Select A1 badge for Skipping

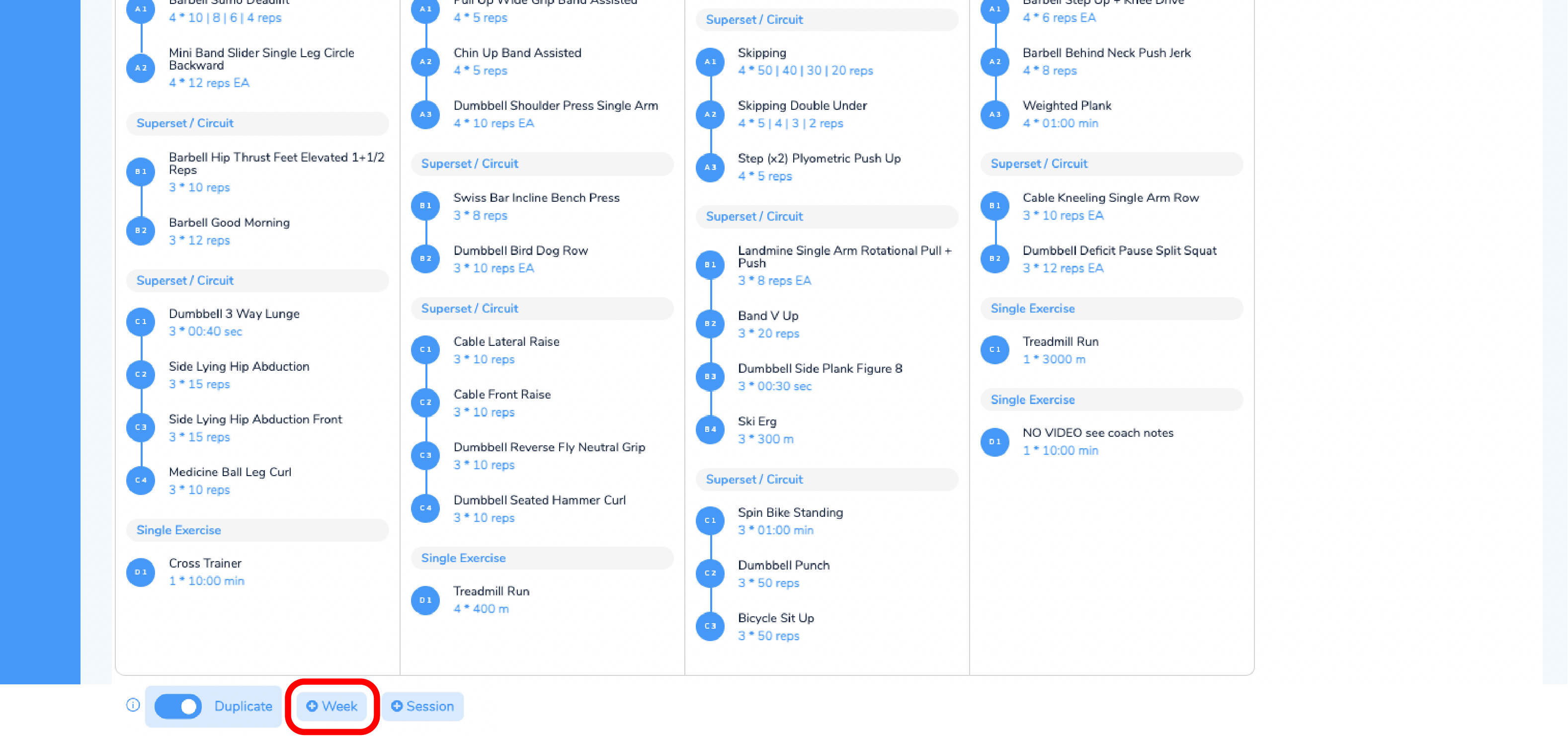[710, 62]
